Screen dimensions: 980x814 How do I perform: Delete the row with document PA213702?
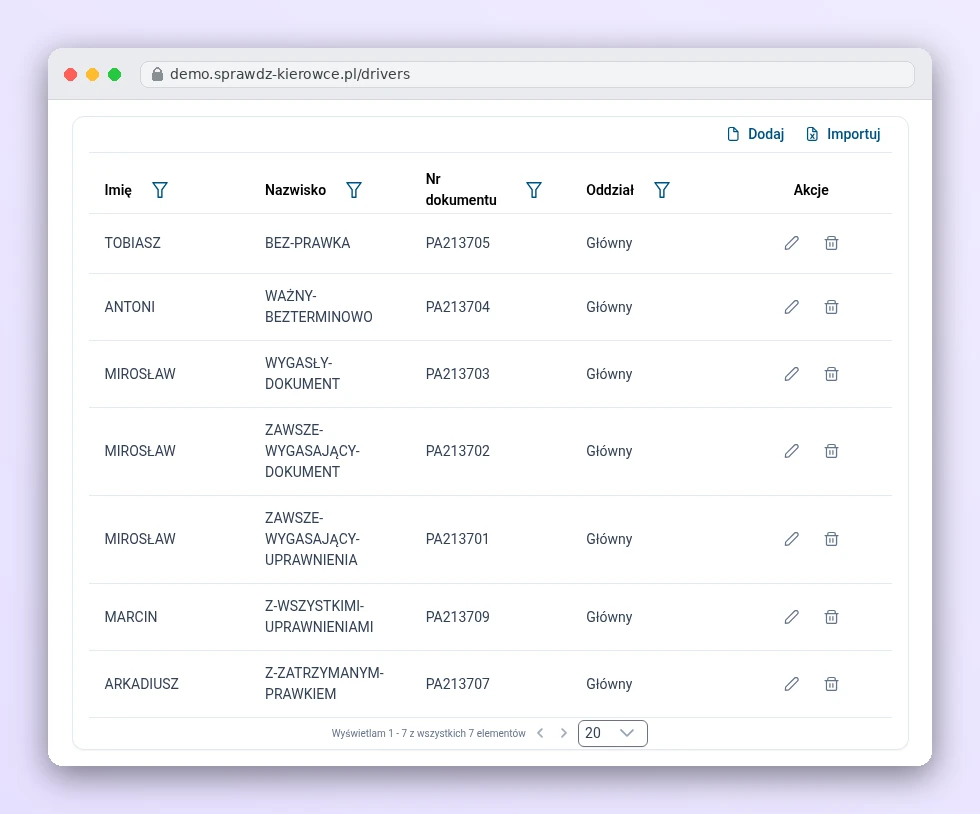coord(831,451)
